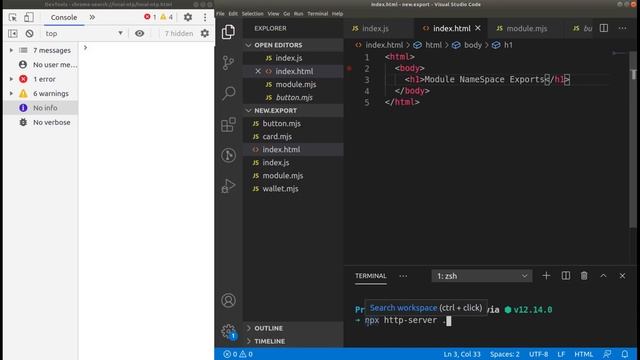Split the terminal panel

(566, 276)
